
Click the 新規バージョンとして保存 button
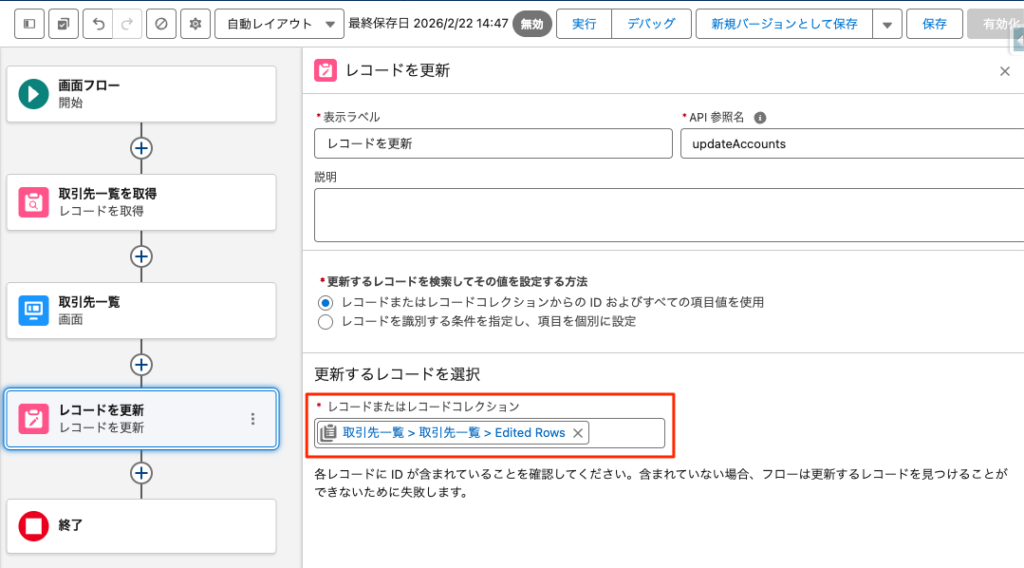784,24
